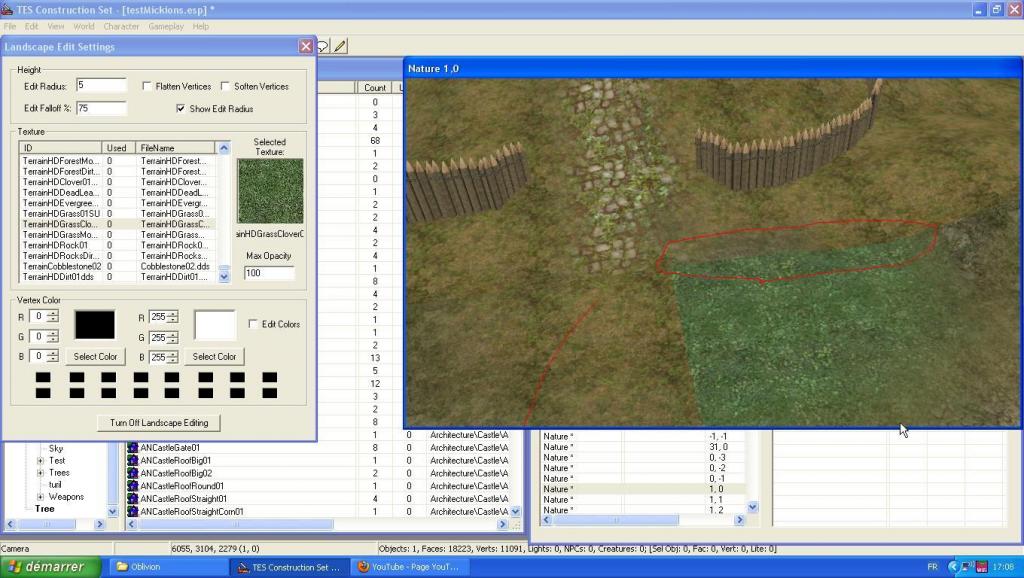This screenshot has height=578, width=1024.
Task: Click the ANCastleRoofStraightCorn01 object icon
Action: pos(133,511)
